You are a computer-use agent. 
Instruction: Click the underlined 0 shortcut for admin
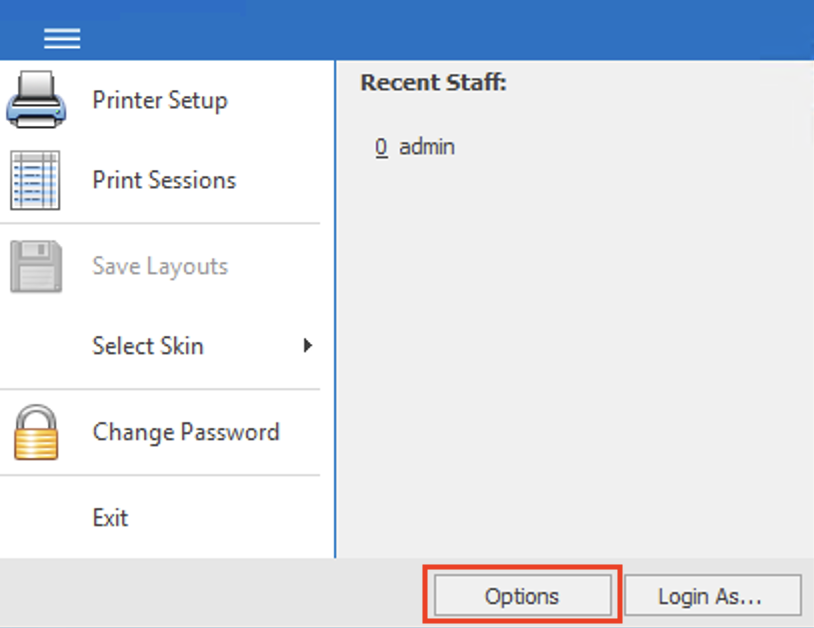tap(380, 146)
